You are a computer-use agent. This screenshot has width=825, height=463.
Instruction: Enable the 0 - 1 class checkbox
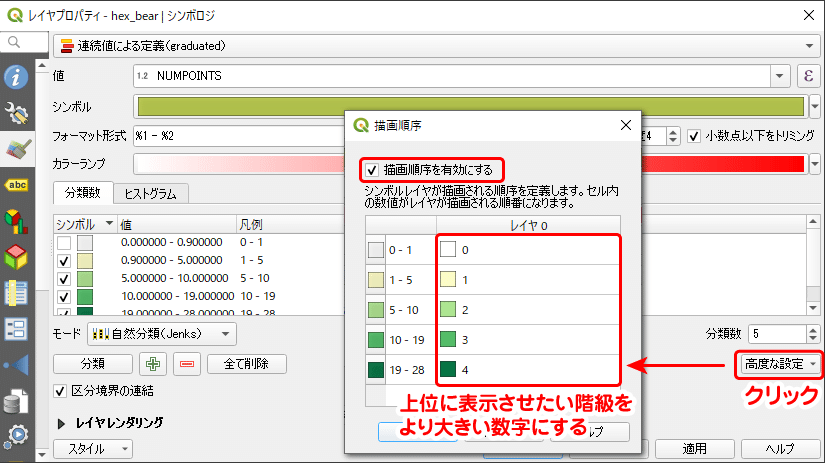coord(64,243)
